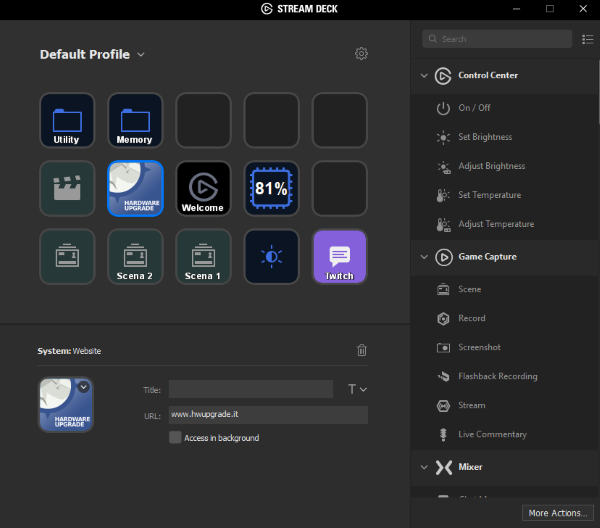This screenshot has width=600, height=528.
Task: Focus the actions Search box
Action: pyautogui.click(x=497, y=39)
